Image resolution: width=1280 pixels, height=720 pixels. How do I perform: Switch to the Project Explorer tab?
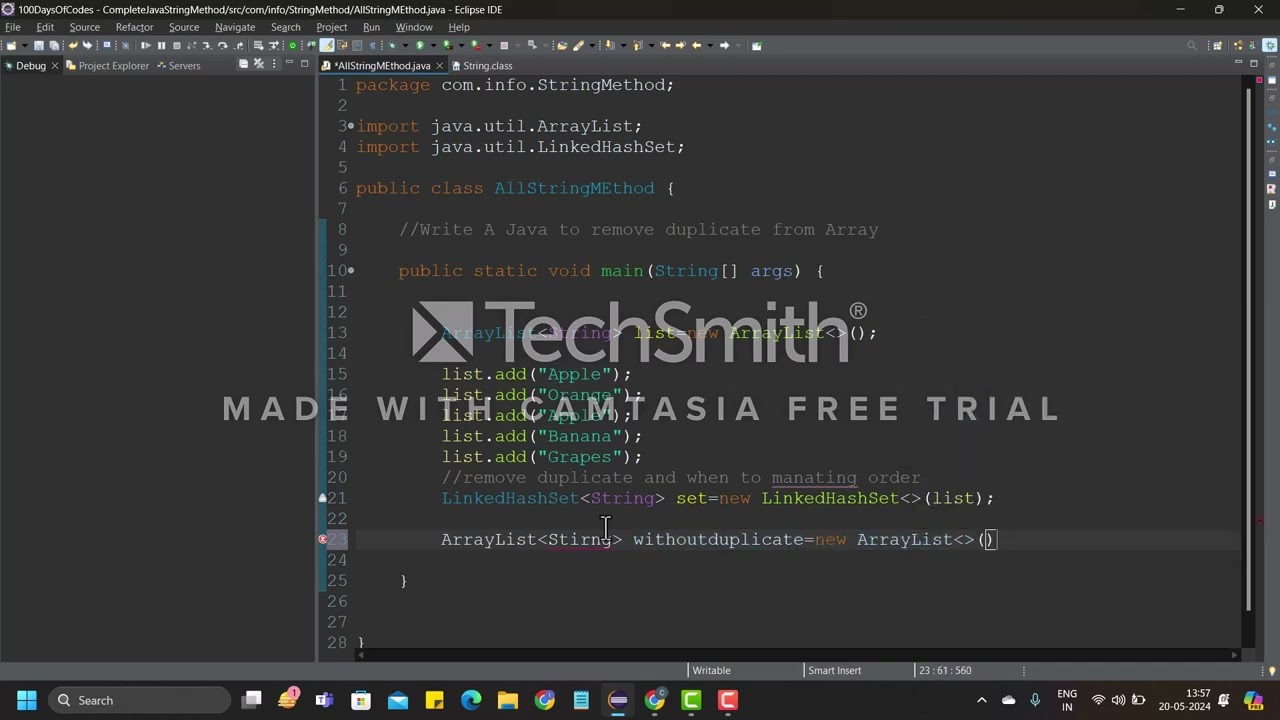(107, 65)
